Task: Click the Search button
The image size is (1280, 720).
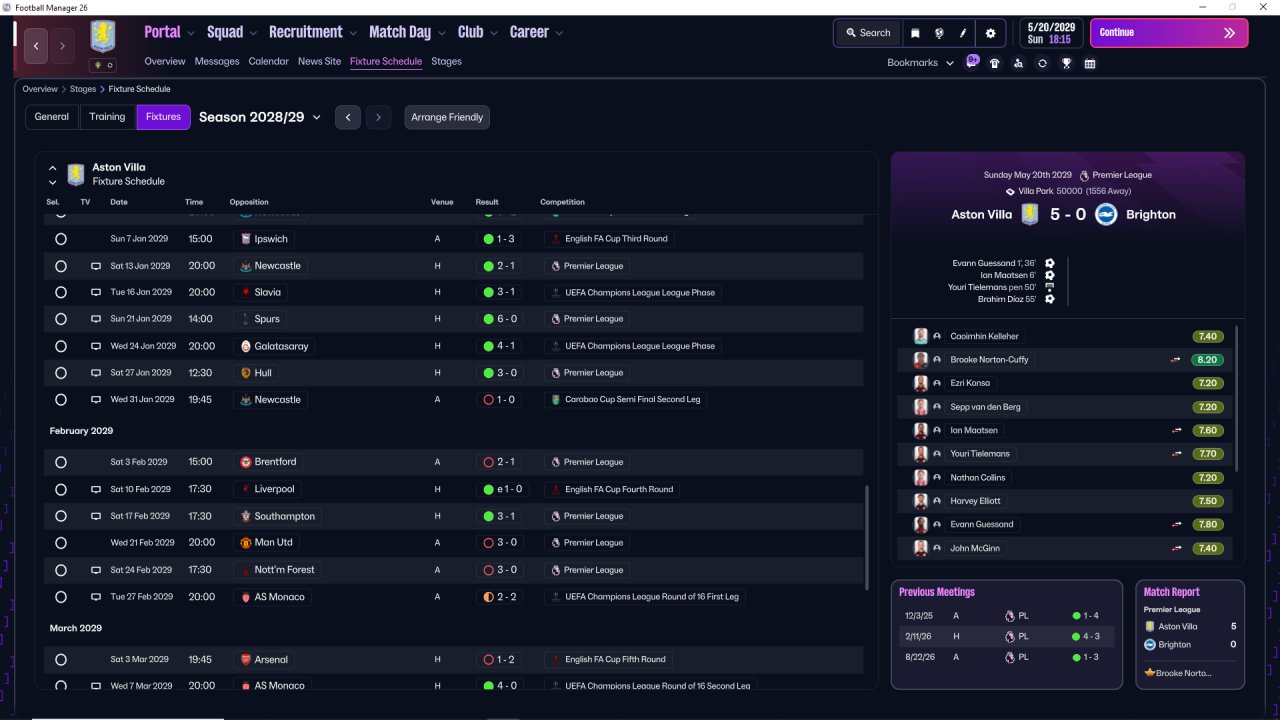Action: pos(866,33)
